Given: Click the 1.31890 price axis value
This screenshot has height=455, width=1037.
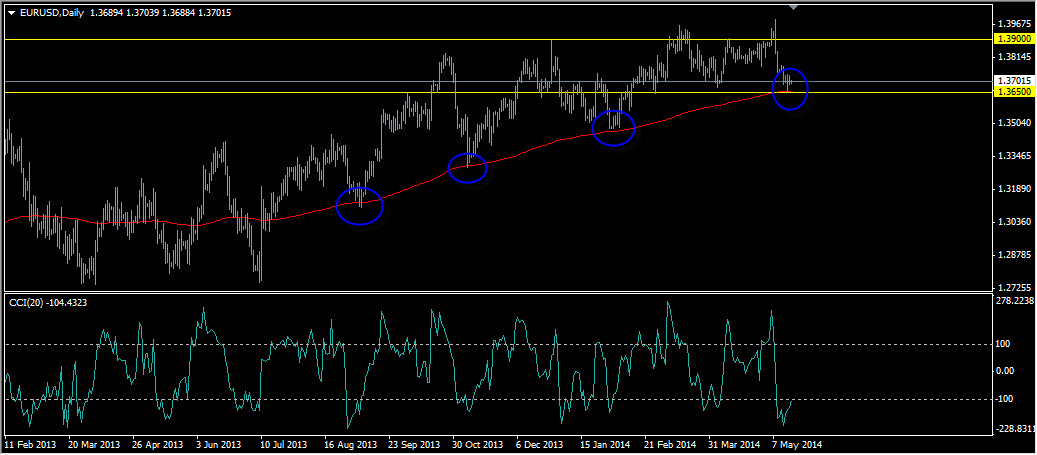Looking at the screenshot, I should coord(1015,189).
